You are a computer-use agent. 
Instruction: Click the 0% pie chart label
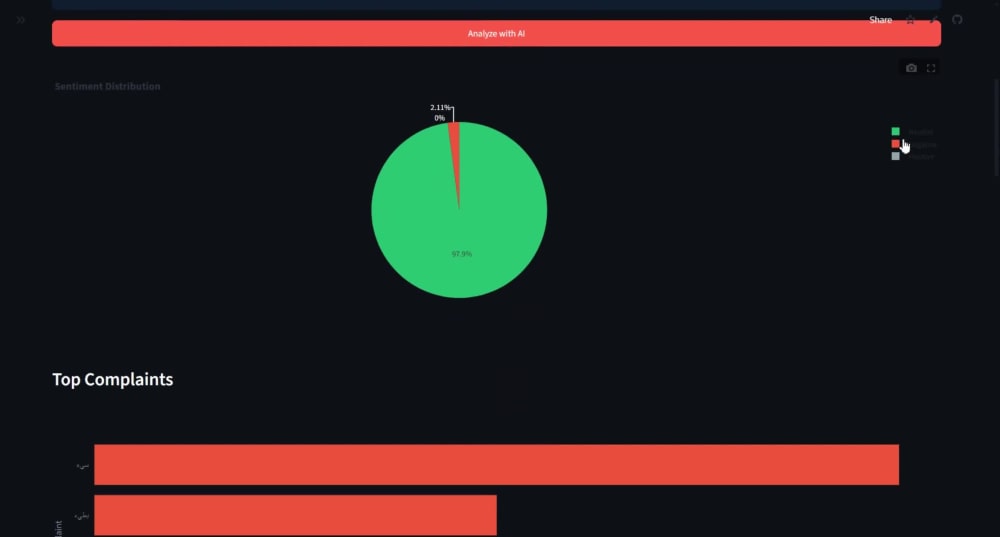[439, 118]
